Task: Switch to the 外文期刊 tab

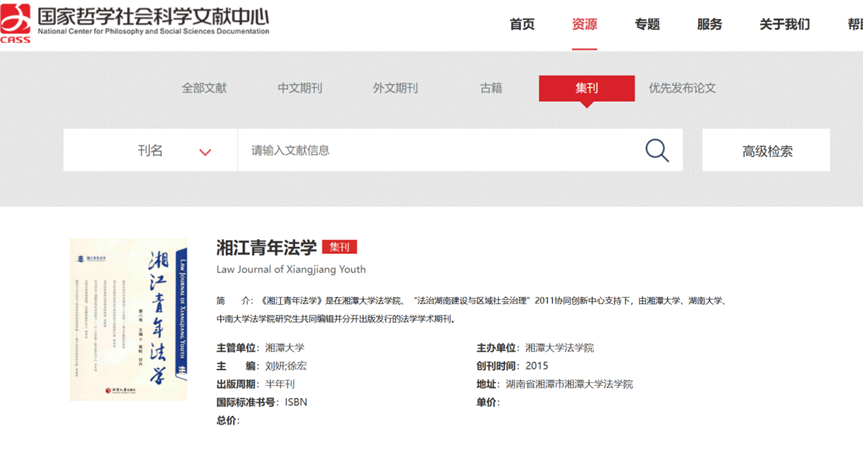Action: point(395,88)
